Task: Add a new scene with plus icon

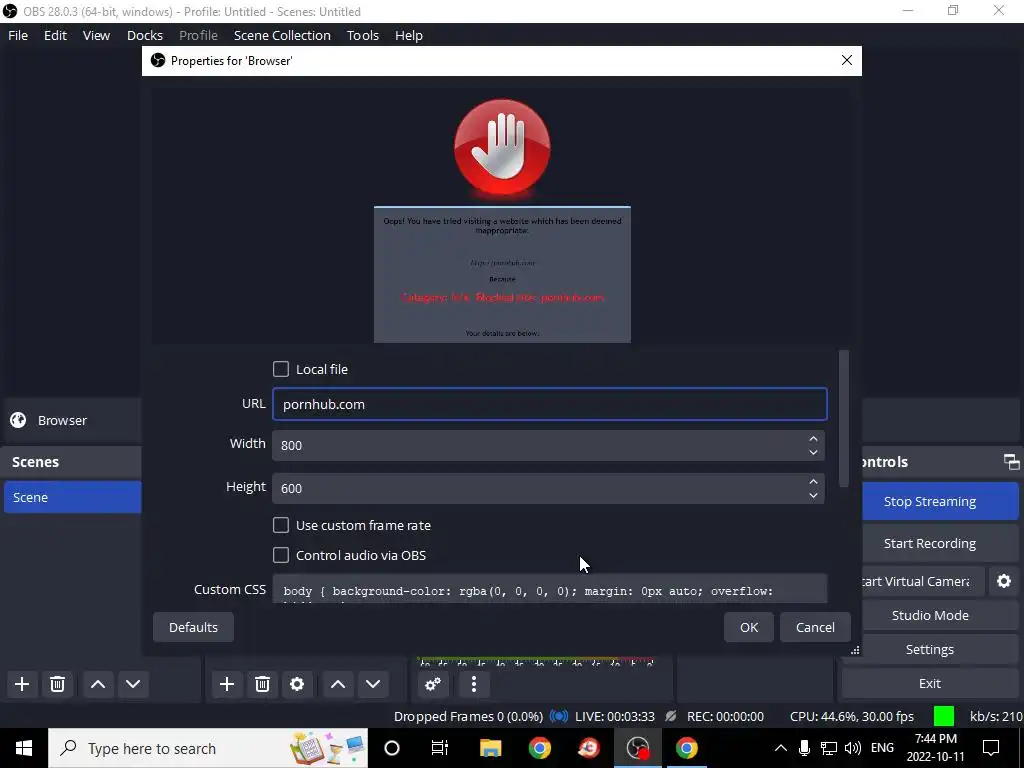Action: click(x=22, y=684)
